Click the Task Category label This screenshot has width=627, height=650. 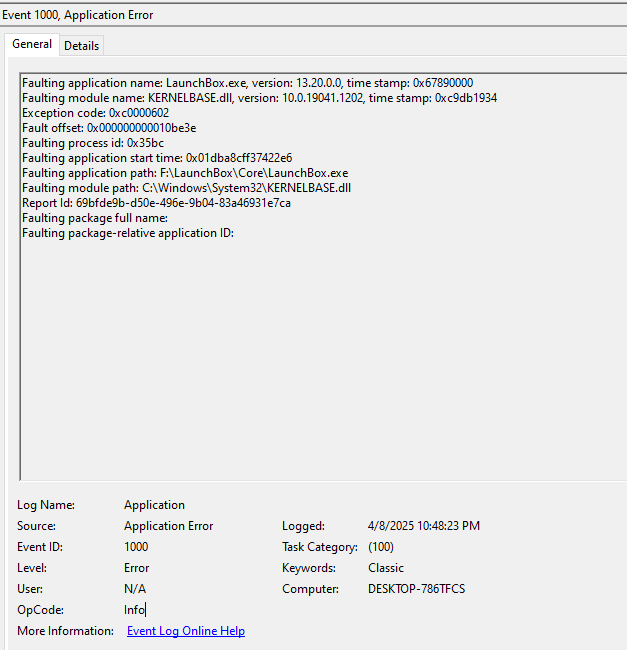coord(320,547)
